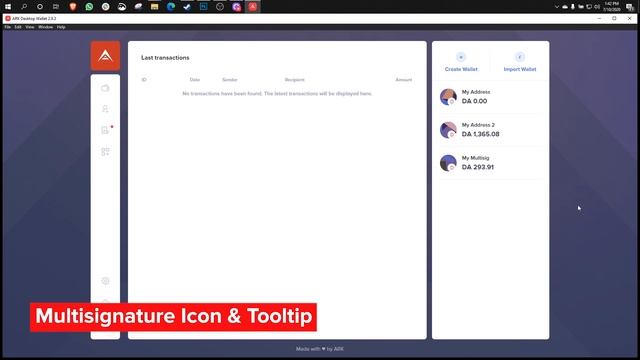
Task: Click the Create Wallet plus icon
Action: pyautogui.click(x=461, y=57)
